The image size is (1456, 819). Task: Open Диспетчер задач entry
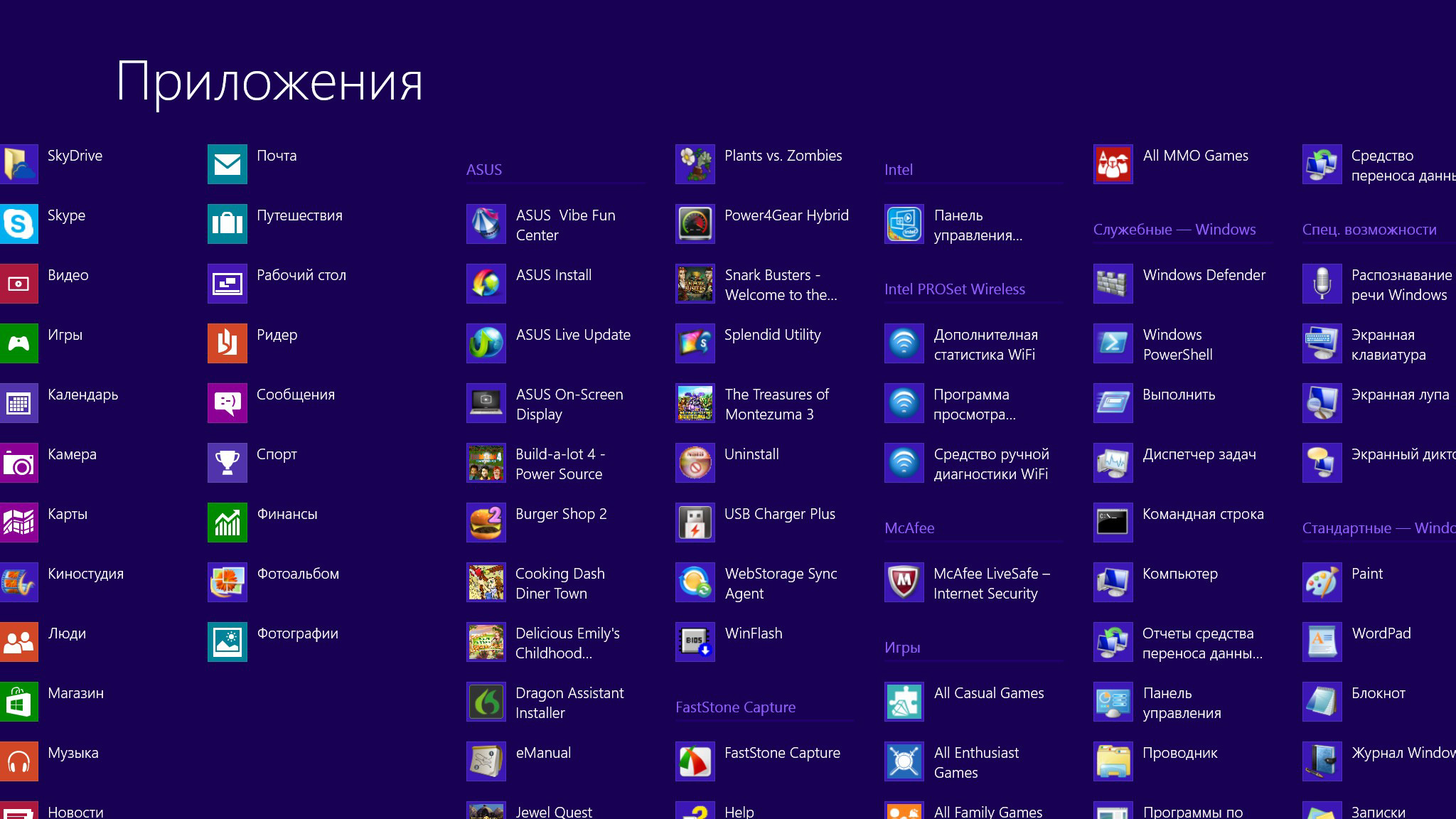click(x=1199, y=454)
